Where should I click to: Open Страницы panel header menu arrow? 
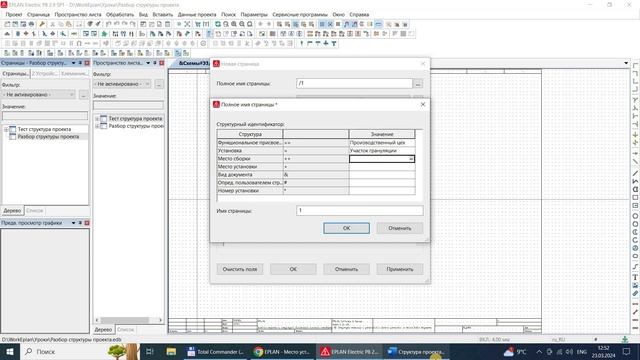point(73,63)
